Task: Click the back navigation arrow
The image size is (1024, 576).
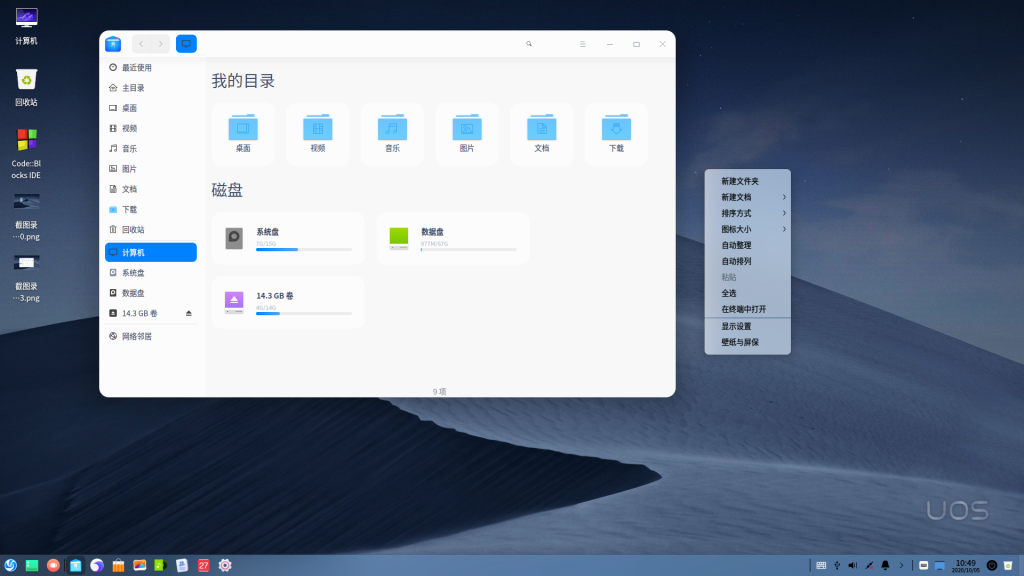Action: pos(141,44)
